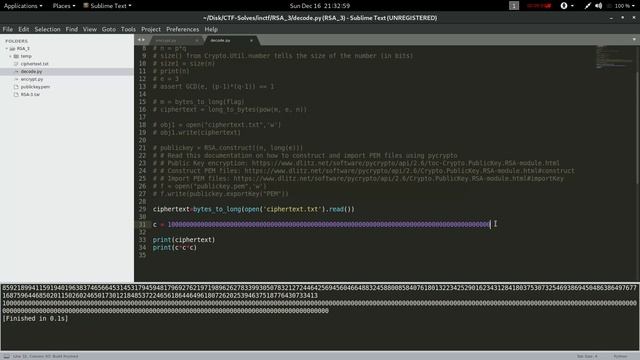Viewport: 640px width, 360px height.
Task: Open the Sublime Text app menu in top bar
Action: tap(107, 6)
